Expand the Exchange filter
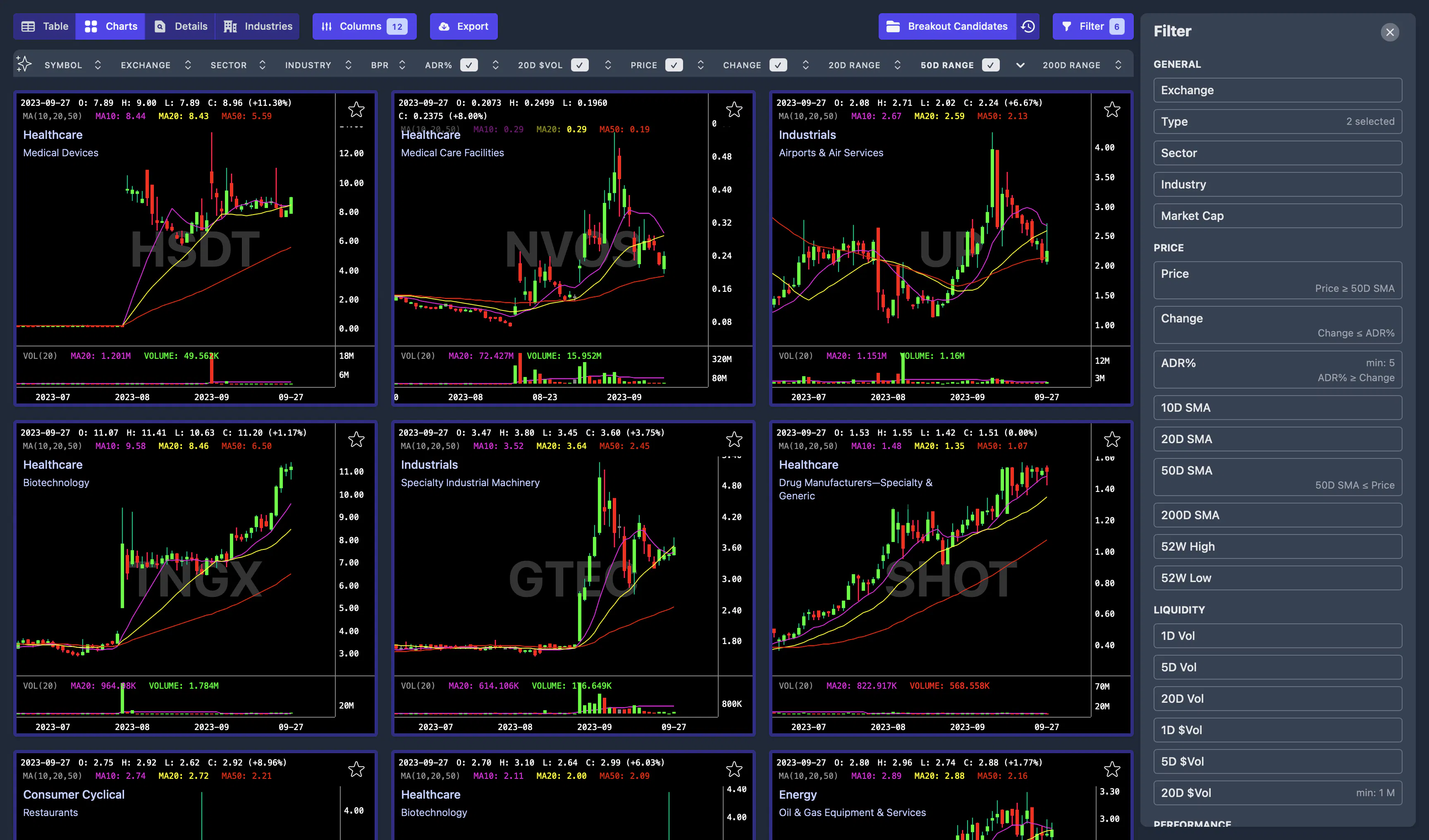1429x840 pixels. pyautogui.click(x=1278, y=90)
